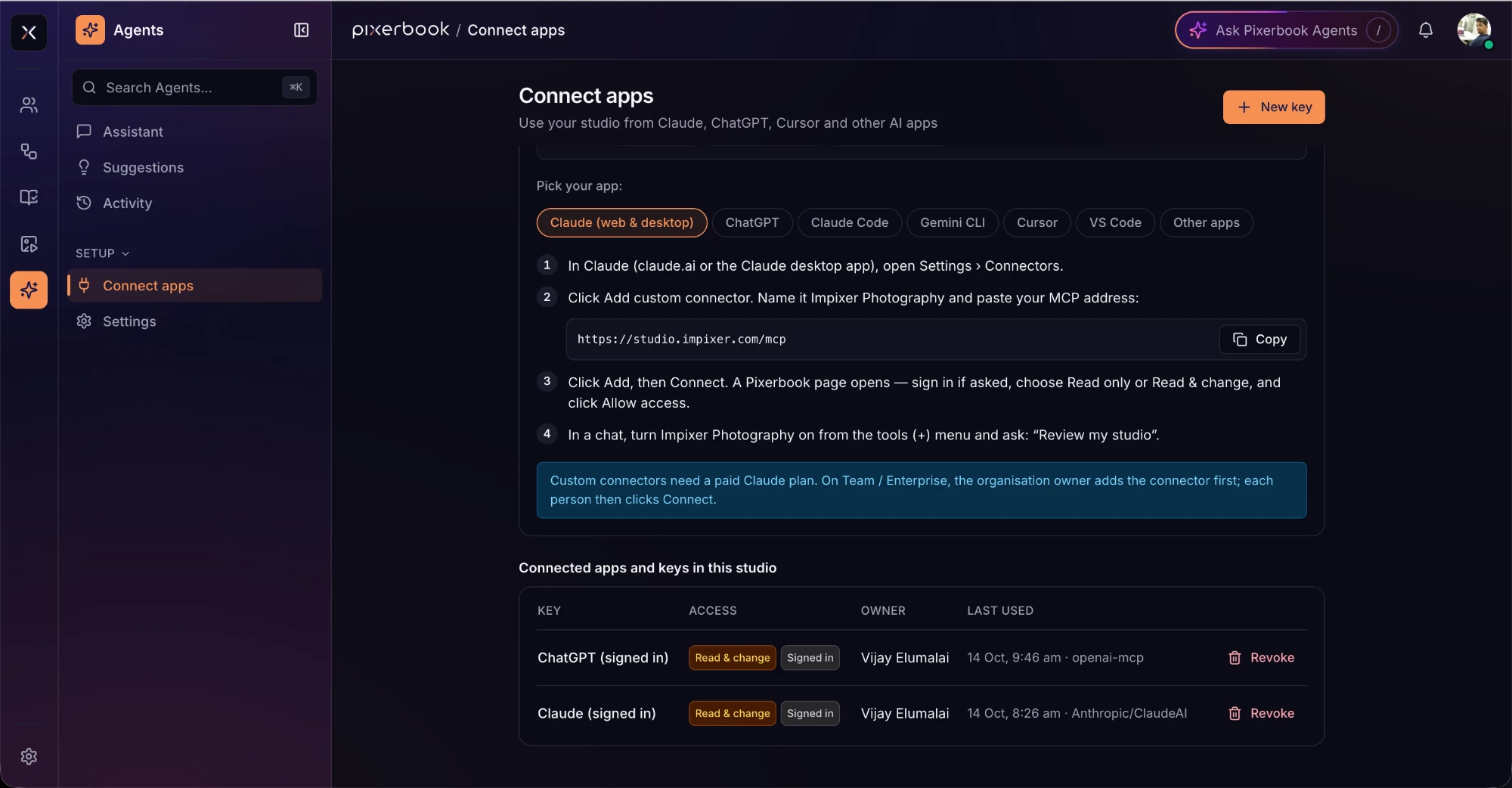Open the user profile avatar
Image resolution: width=1512 pixels, height=788 pixels.
click(x=1474, y=30)
